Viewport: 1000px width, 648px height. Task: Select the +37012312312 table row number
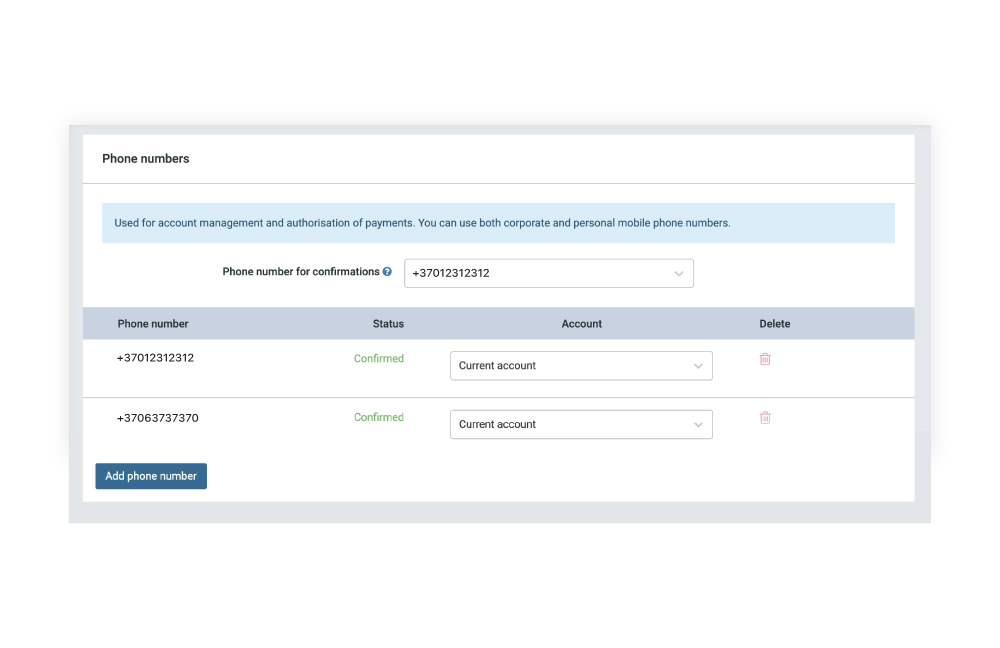(x=155, y=358)
